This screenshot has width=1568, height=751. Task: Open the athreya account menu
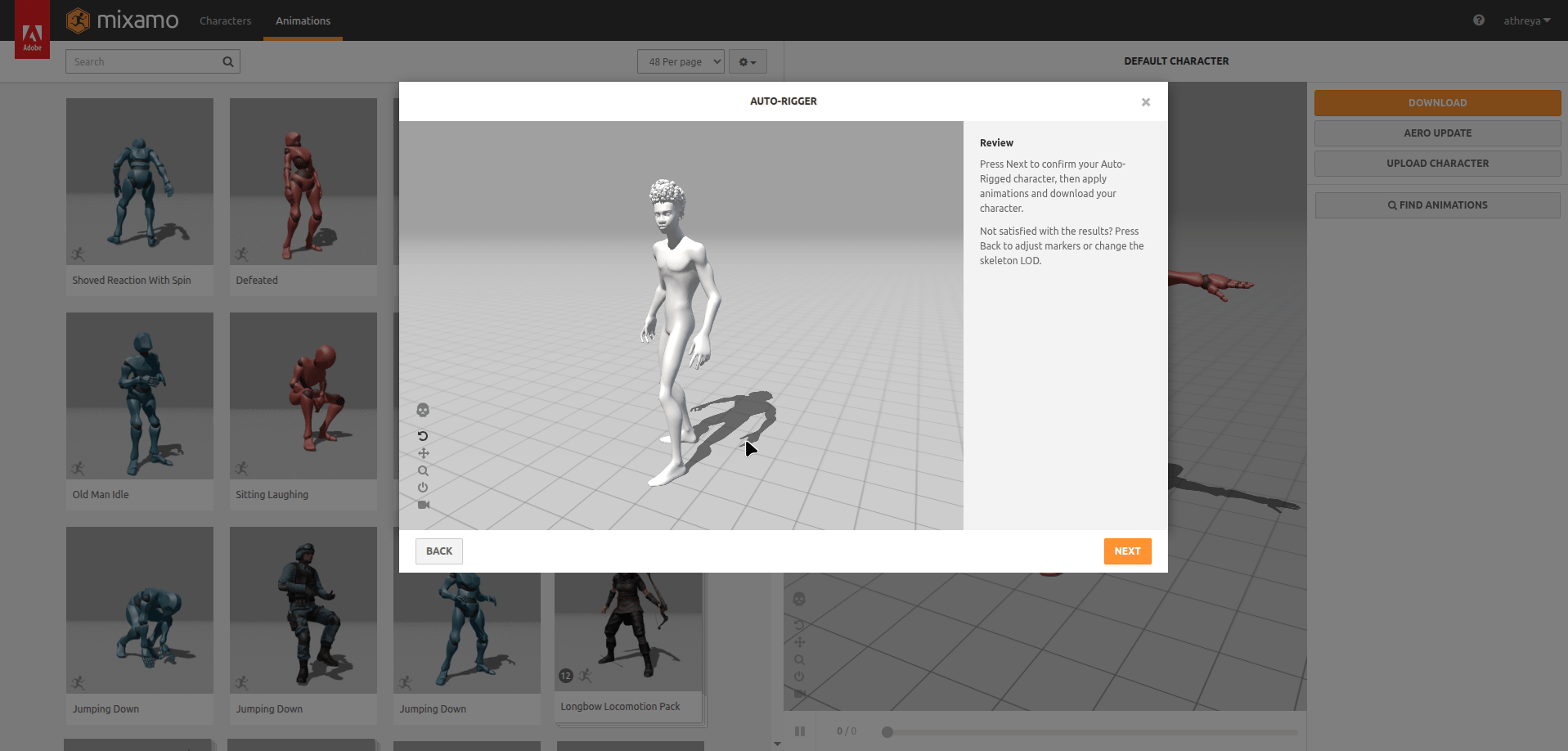(x=1526, y=20)
